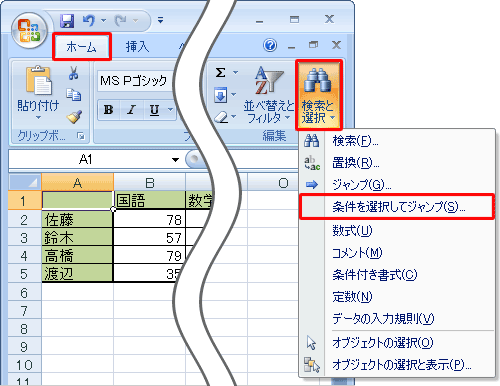The image size is (500, 386).
Task: Choose ジャンプ(G) from the menu
Action: 397,184
